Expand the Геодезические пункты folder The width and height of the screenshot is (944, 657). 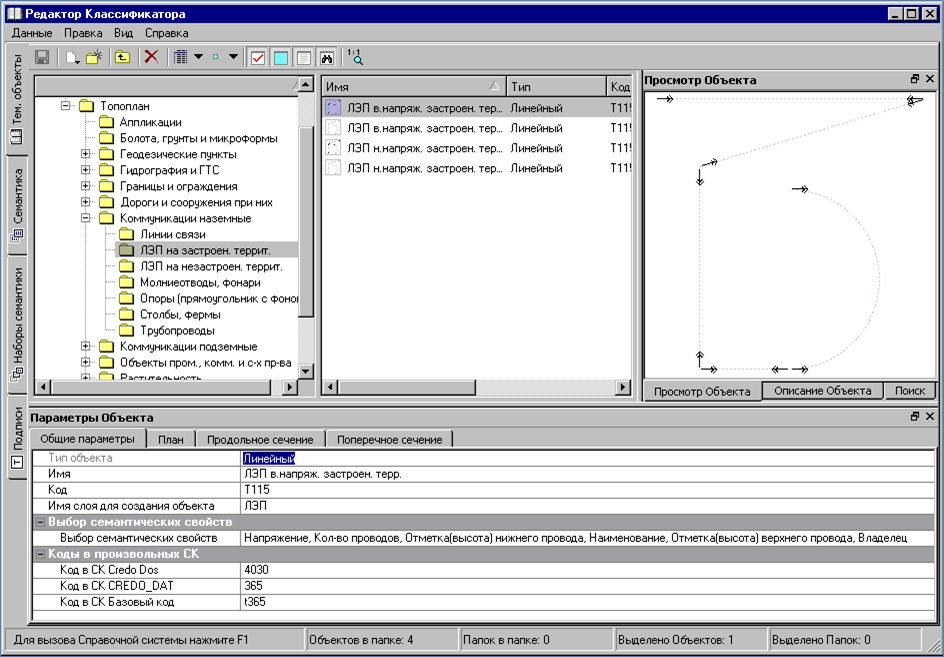point(85,154)
